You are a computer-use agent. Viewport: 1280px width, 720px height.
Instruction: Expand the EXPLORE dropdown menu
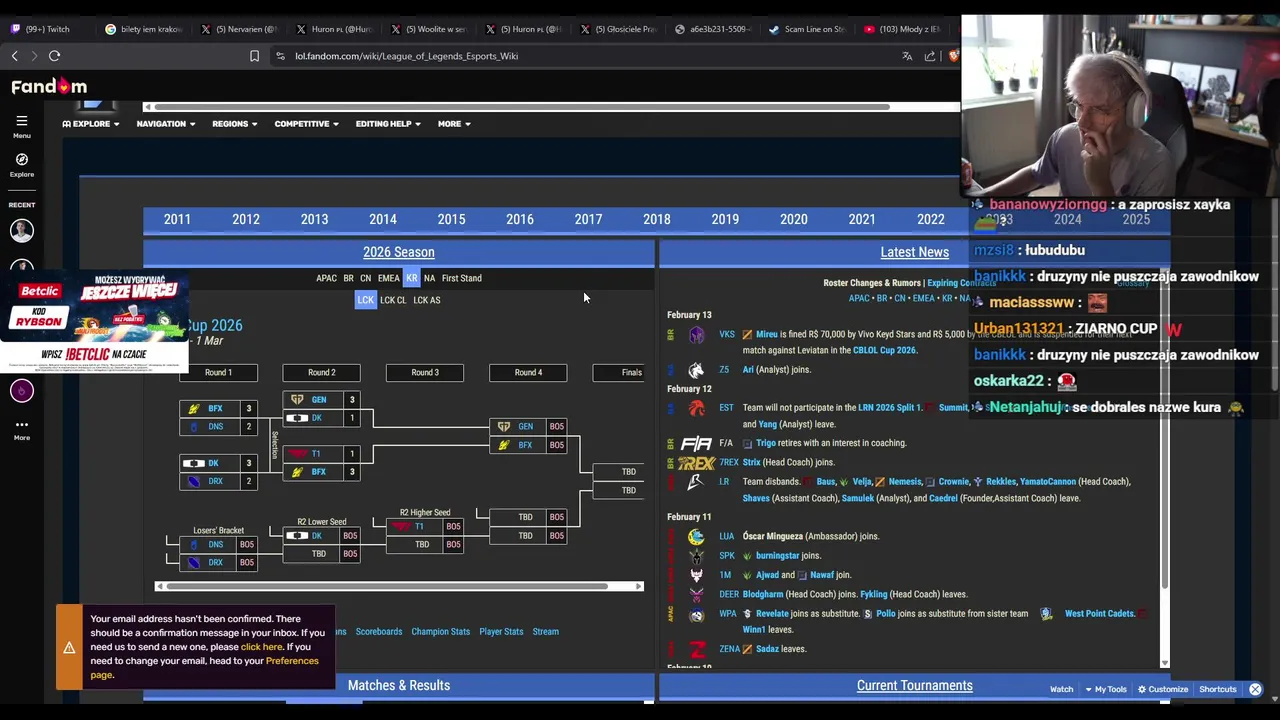point(91,124)
